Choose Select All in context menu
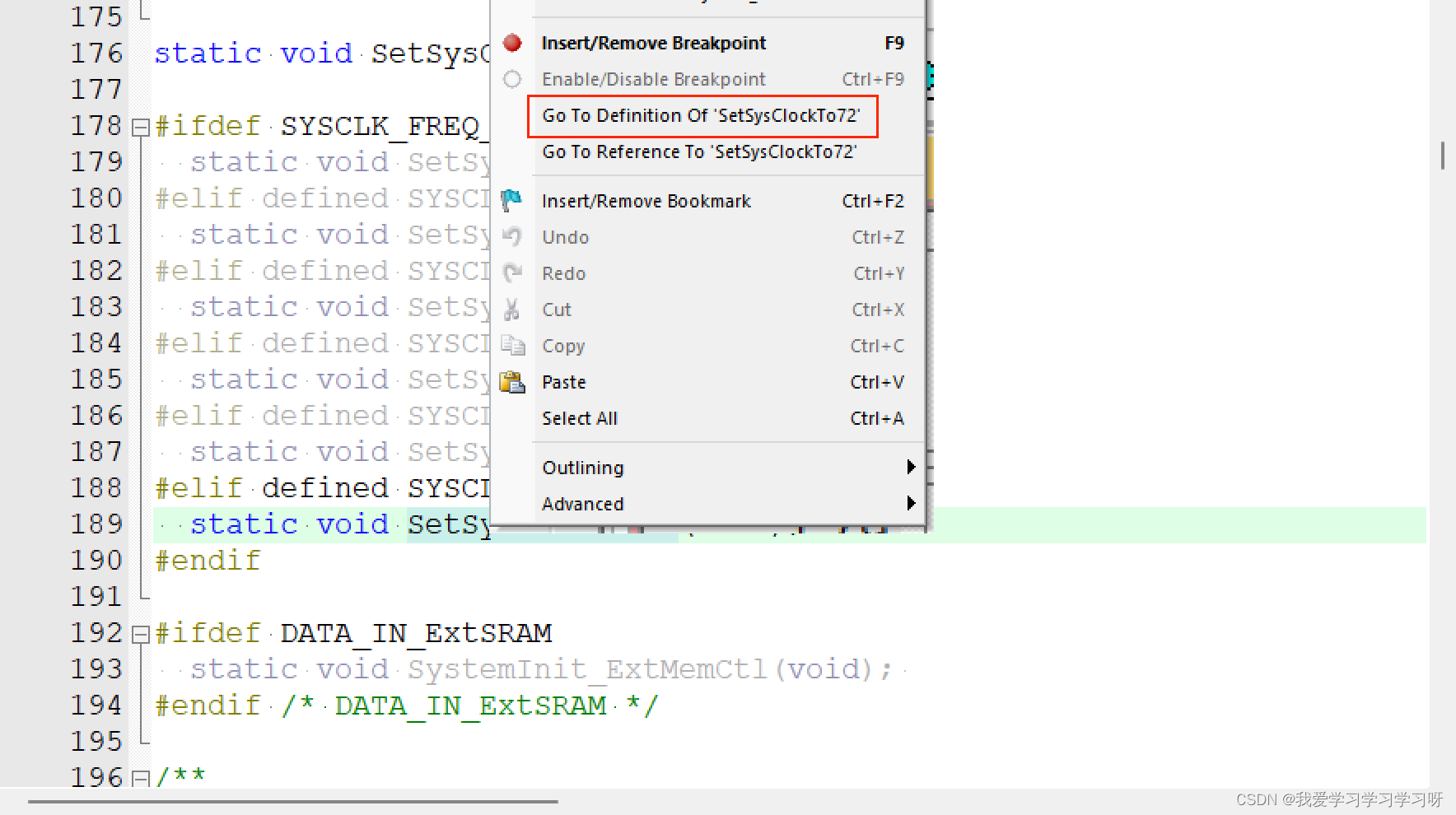 [x=708, y=418]
